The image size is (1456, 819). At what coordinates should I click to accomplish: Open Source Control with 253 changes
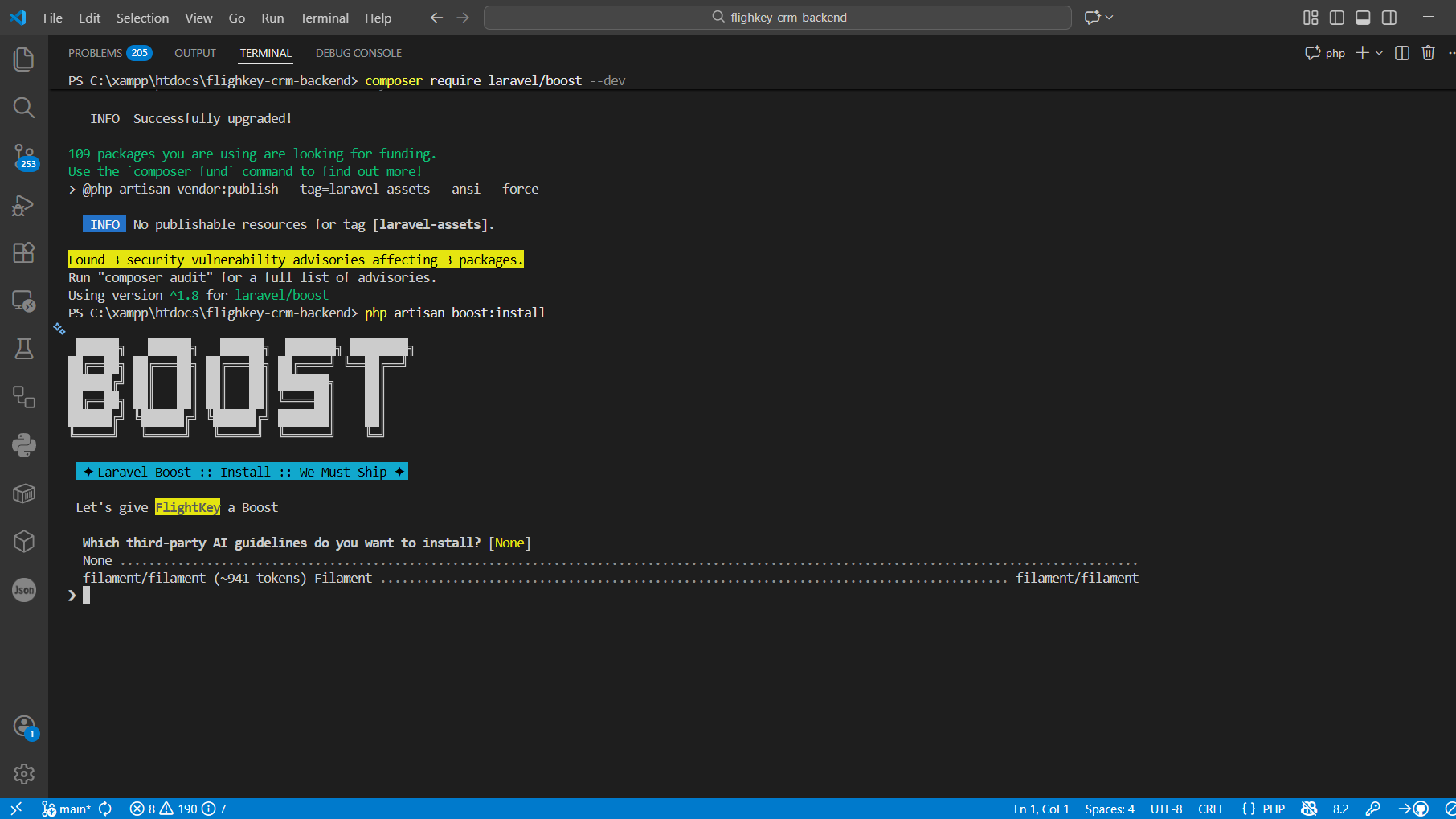pos(24,156)
